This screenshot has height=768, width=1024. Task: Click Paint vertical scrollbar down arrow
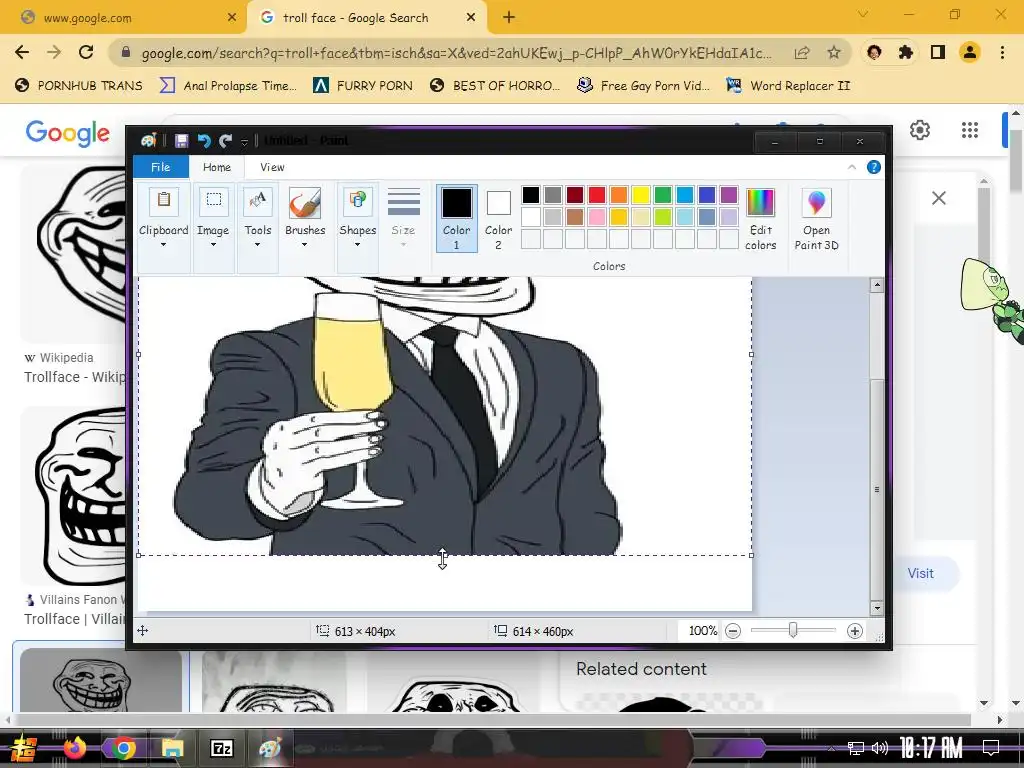(x=877, y=608)
